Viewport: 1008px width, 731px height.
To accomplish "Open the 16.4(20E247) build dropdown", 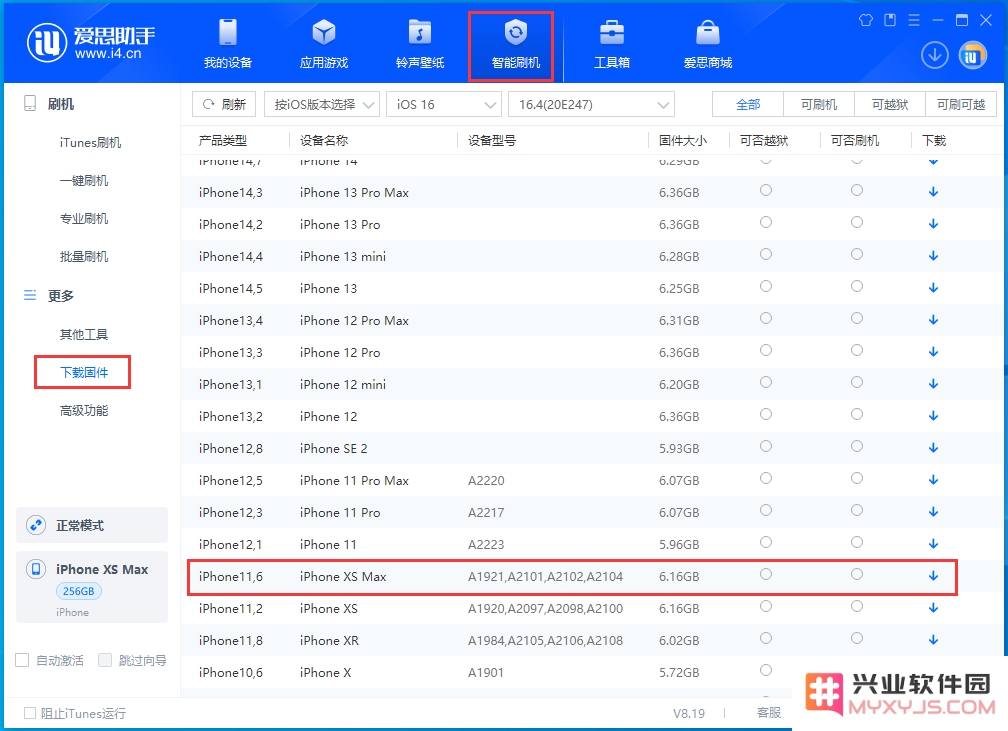I will [x=591, y=104].
